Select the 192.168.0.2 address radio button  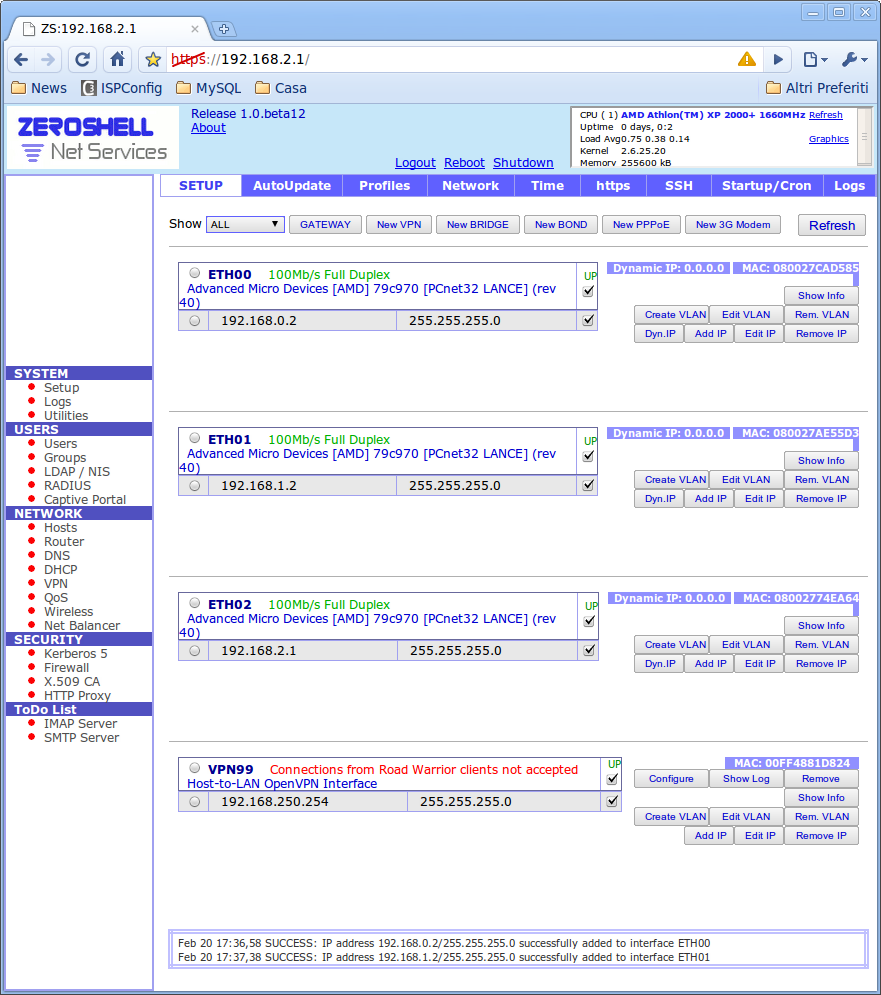pos(195,320)
